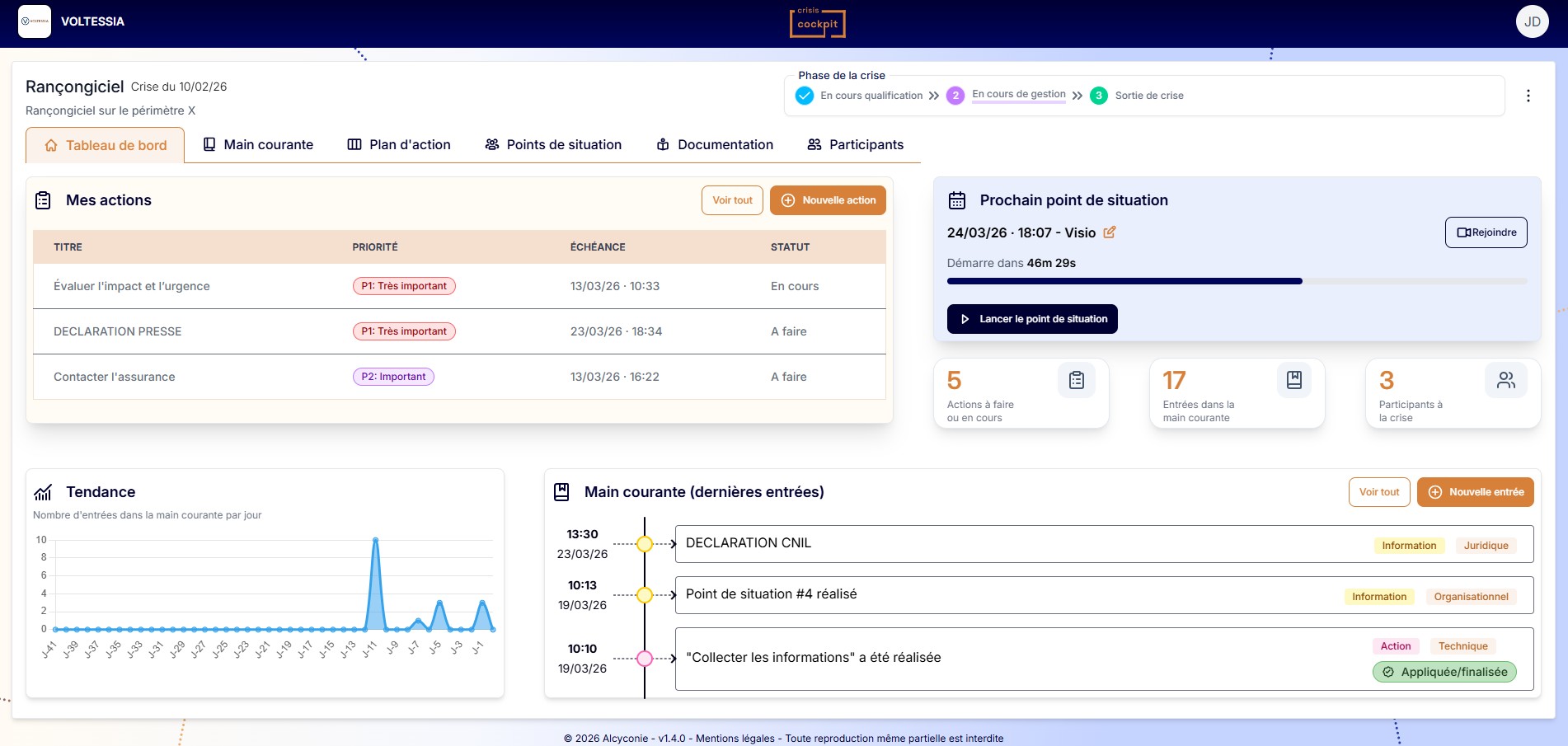Click the edit pencil beside the meeting date

(1110, 232)
